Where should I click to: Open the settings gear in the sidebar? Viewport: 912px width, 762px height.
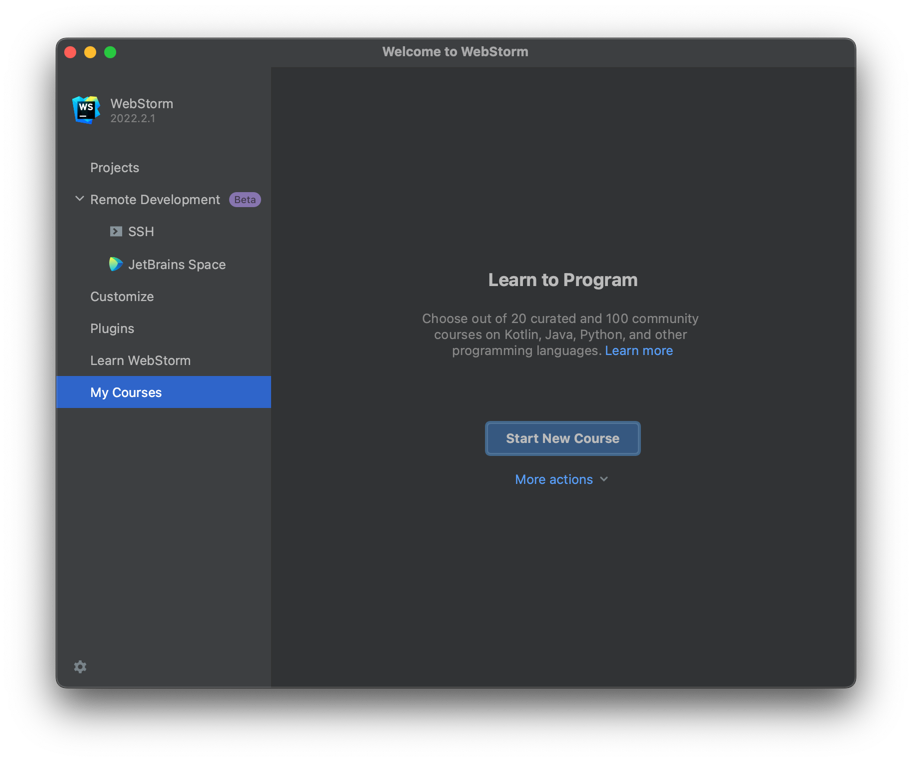[x=80, y=667]
